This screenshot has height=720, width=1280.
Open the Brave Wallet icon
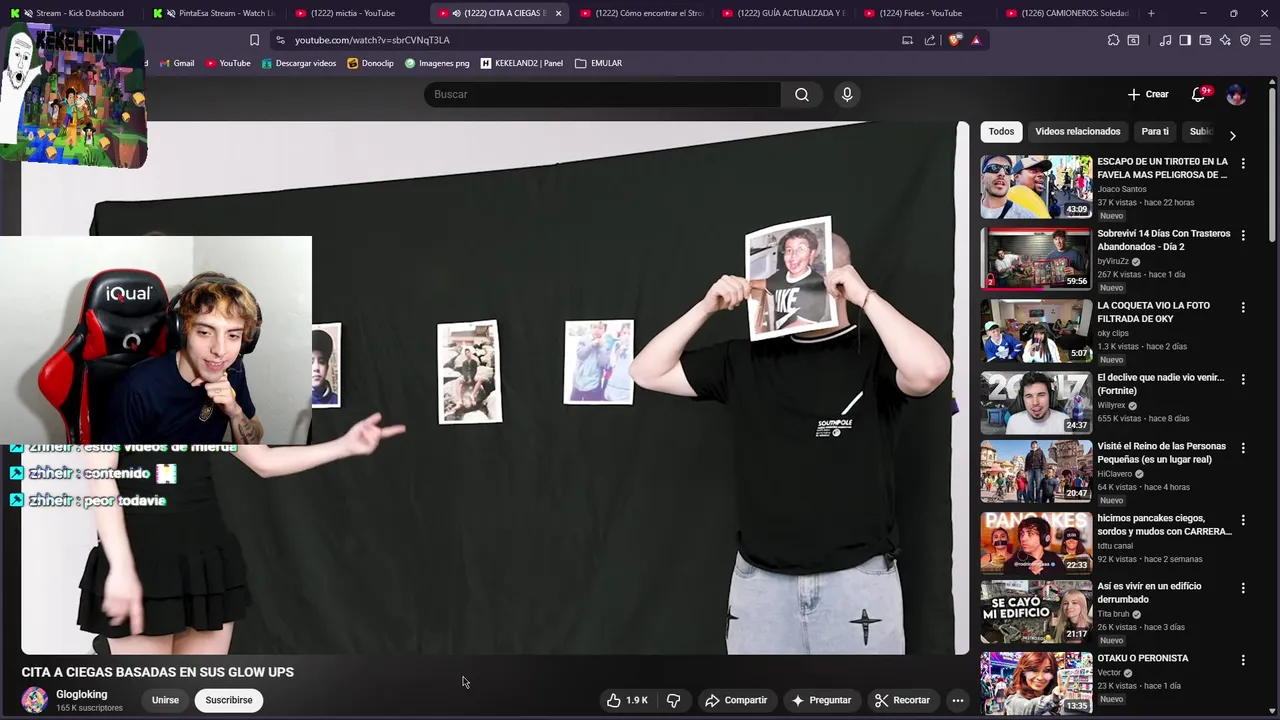(x=1205, y=40)
